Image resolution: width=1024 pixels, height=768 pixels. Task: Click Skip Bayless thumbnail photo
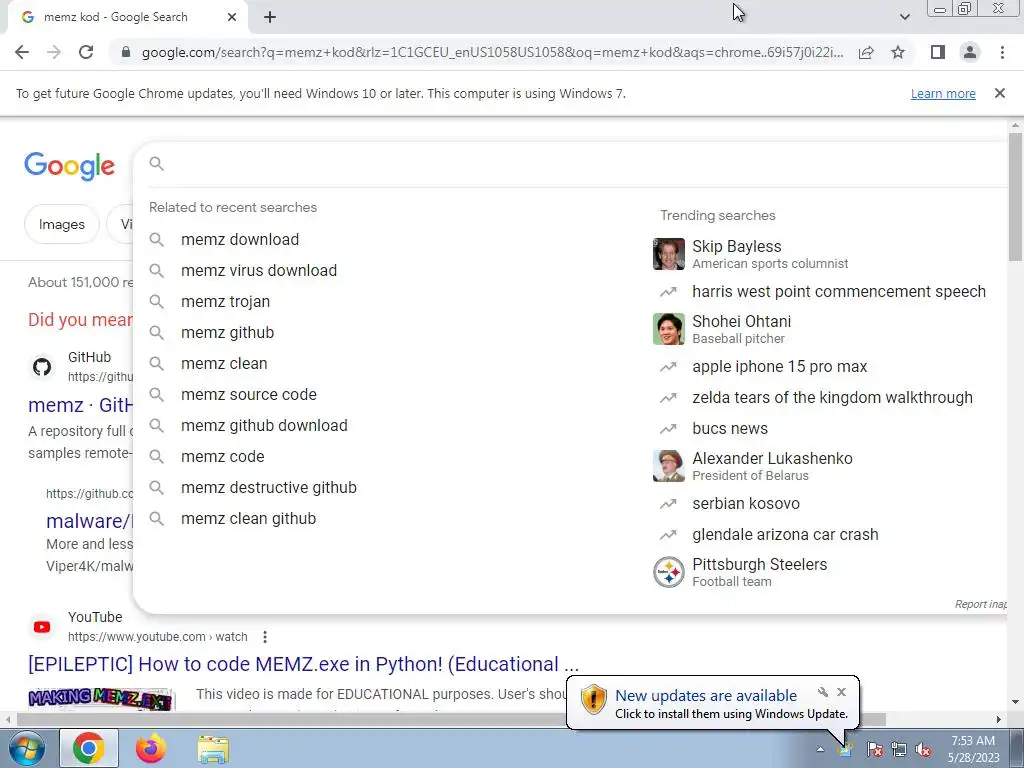669,254
